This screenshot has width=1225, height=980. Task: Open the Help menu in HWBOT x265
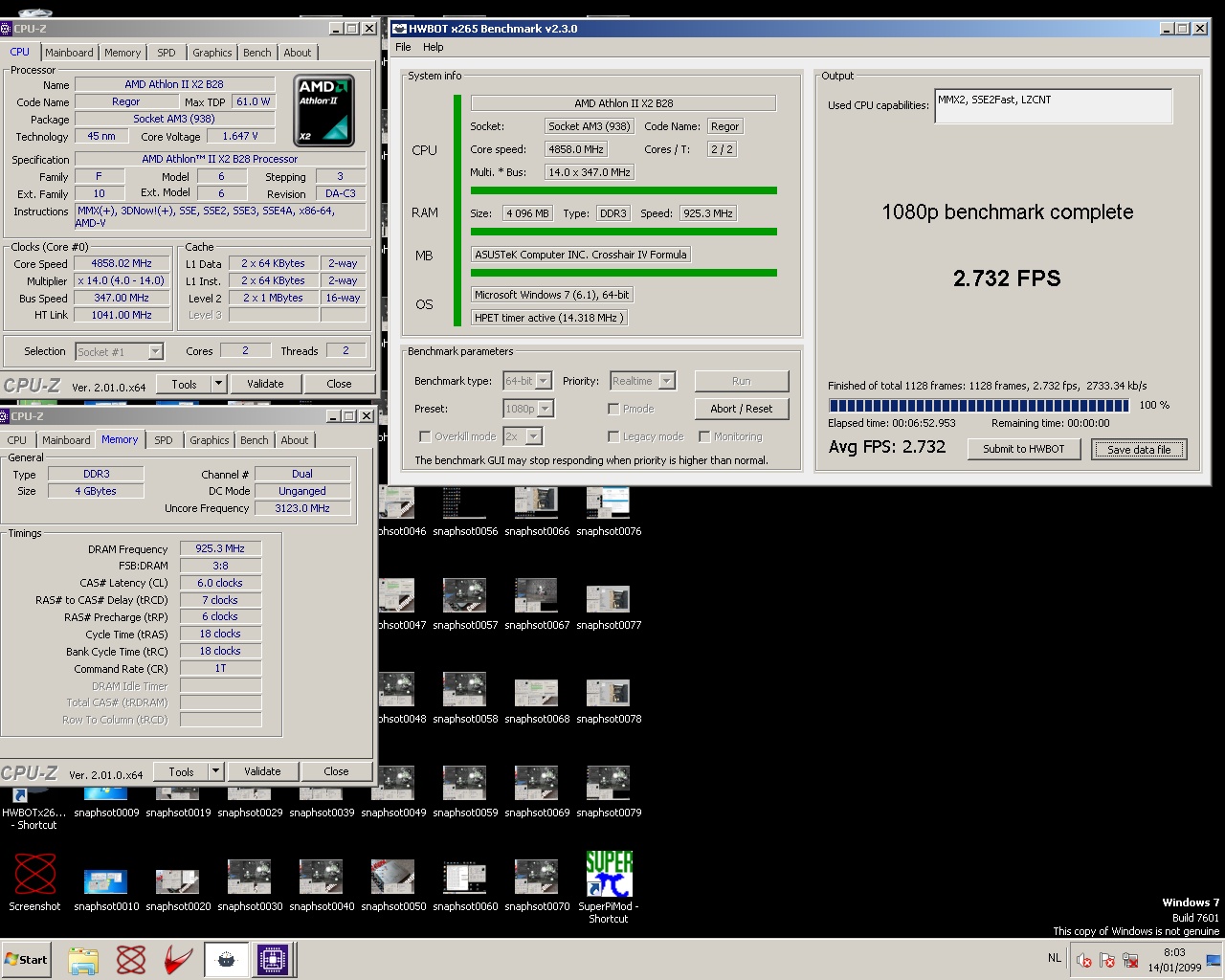coord(434,47)
